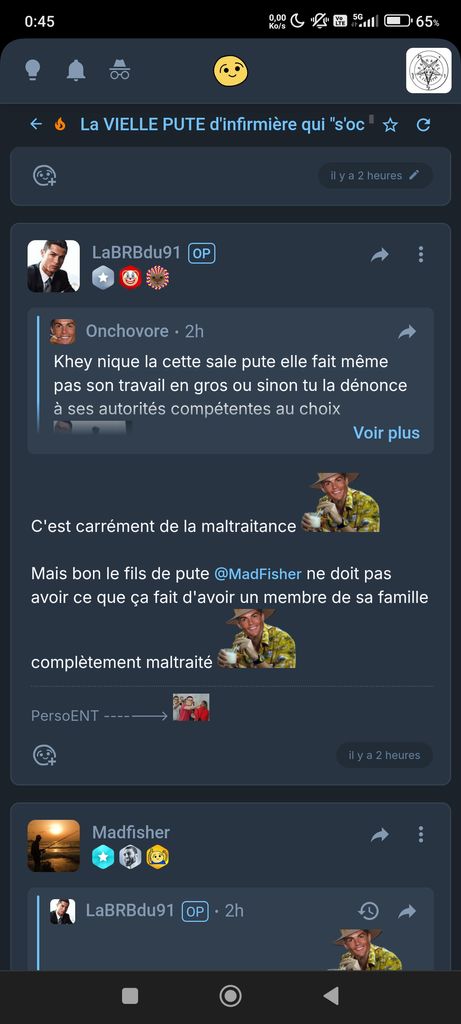Viewport: 461px width, 1024px height.
Task: Favorite the topic with star icon
Action: pyautogui.click(x=390, y=125)
